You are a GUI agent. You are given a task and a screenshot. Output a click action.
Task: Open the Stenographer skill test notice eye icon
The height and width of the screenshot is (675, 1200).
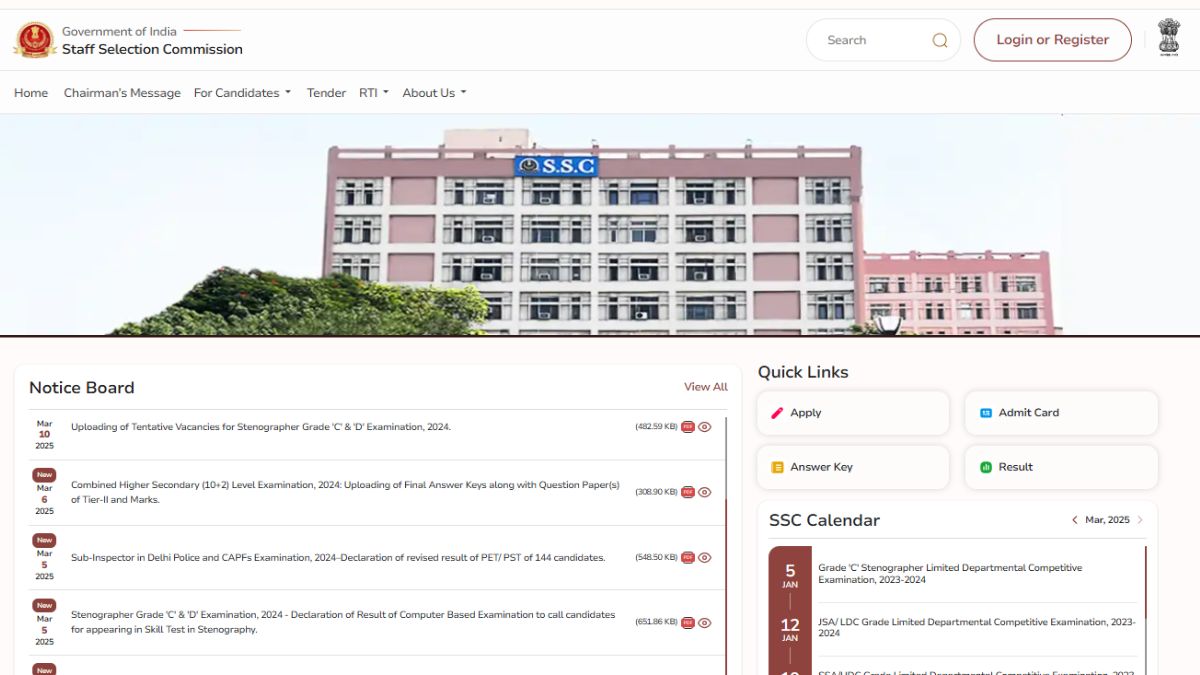pos(705,622)
